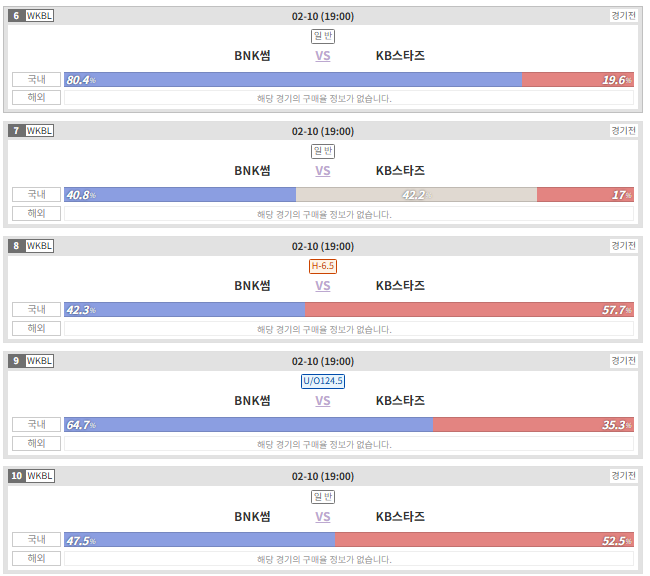
Task: Select the 일반 badge in match 7
Action: [323, 151]
